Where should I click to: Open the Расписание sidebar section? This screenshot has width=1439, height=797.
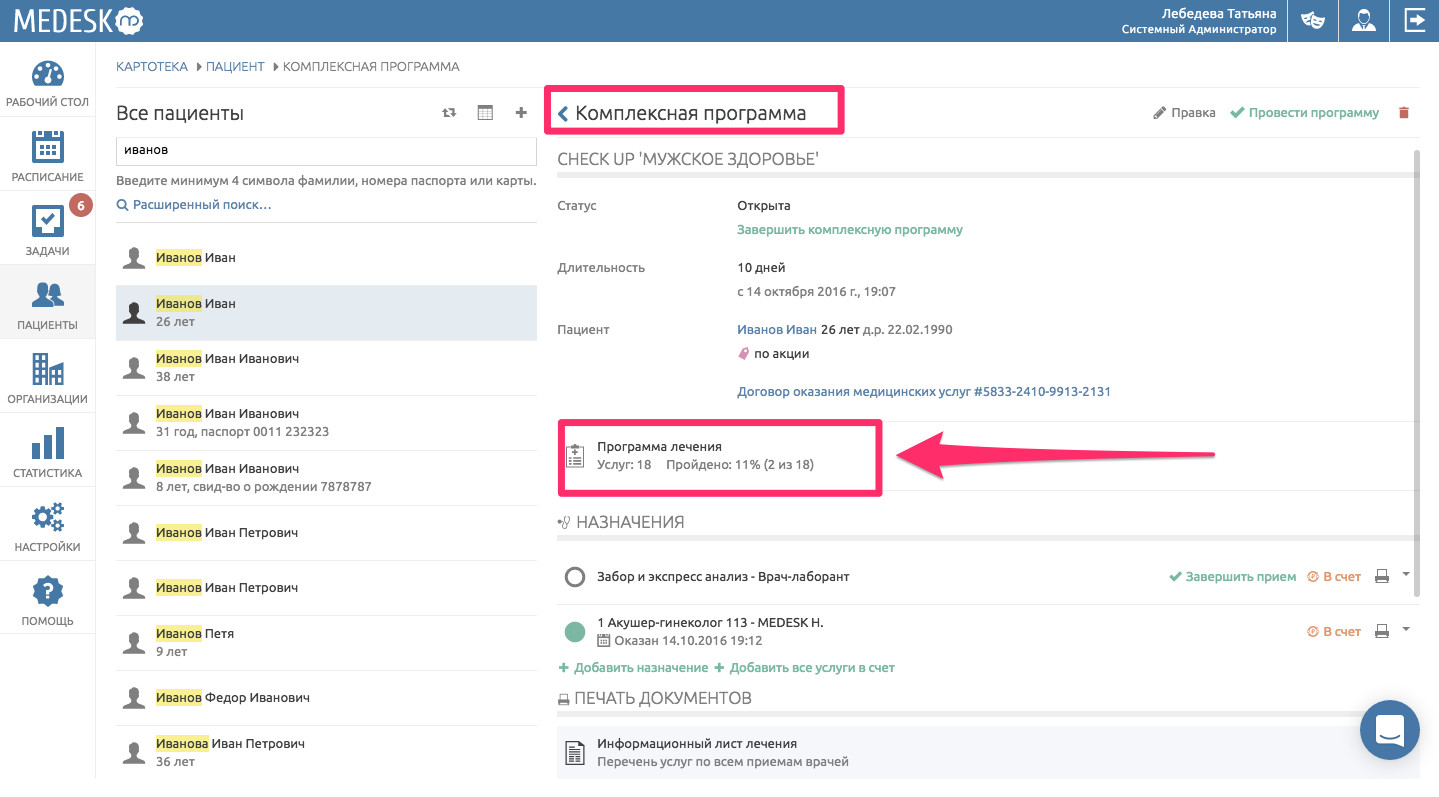47,157
